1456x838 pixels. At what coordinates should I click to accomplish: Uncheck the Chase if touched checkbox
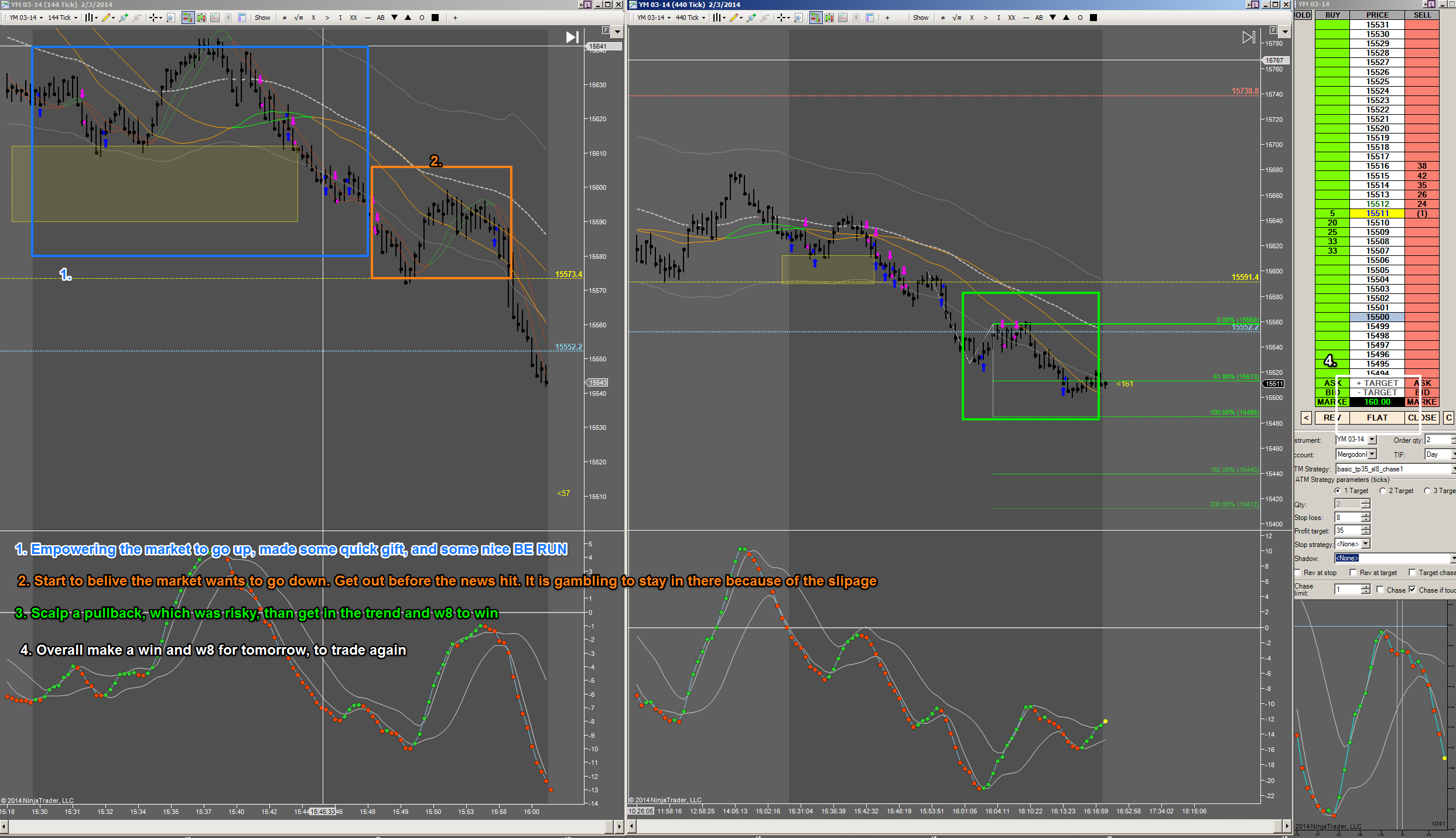(x=1412, y=590)
